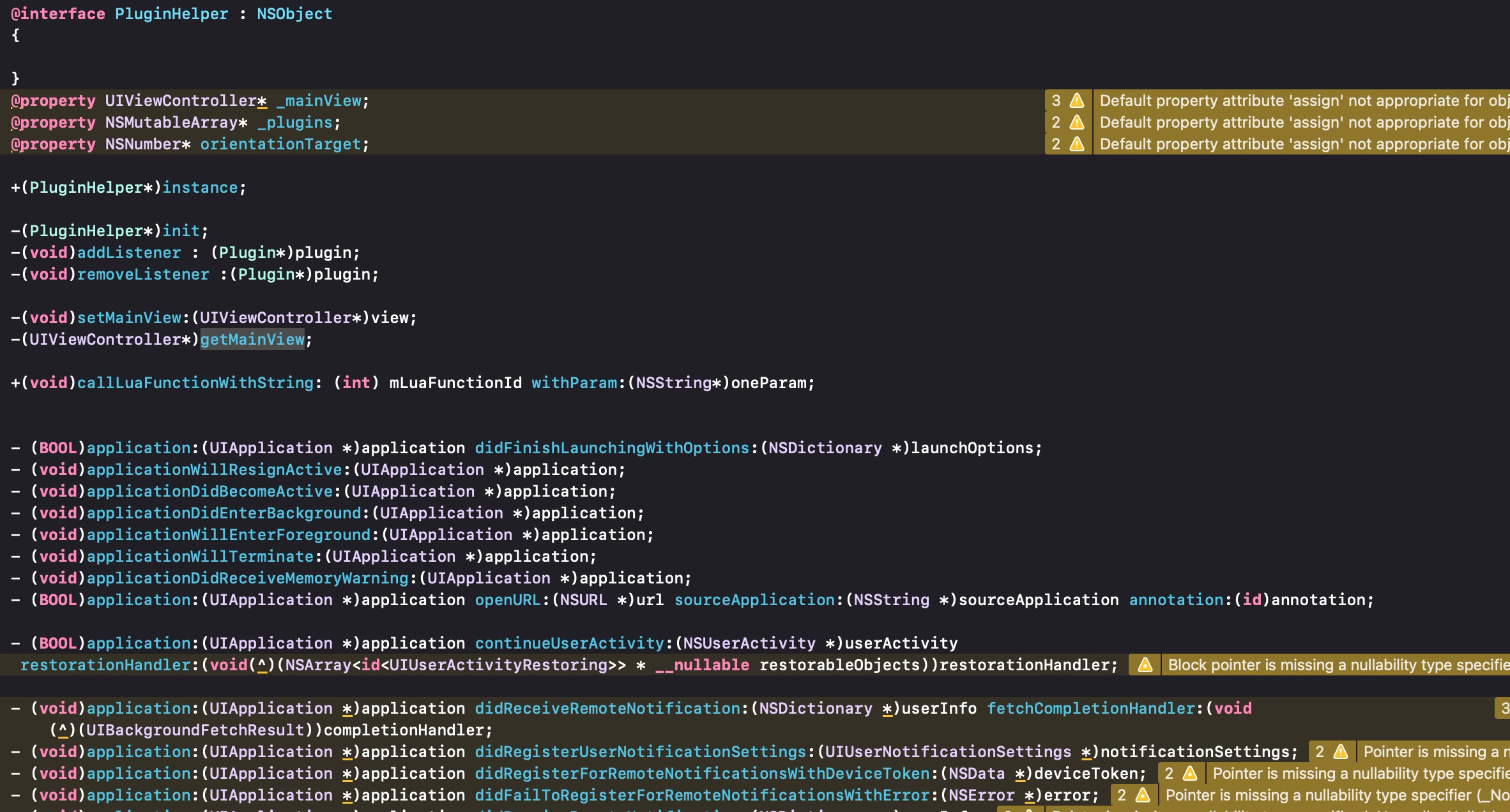Open 'Default property attribute' message on orientationTarget line
The image size is (1510, 812).
point(1303,144)
